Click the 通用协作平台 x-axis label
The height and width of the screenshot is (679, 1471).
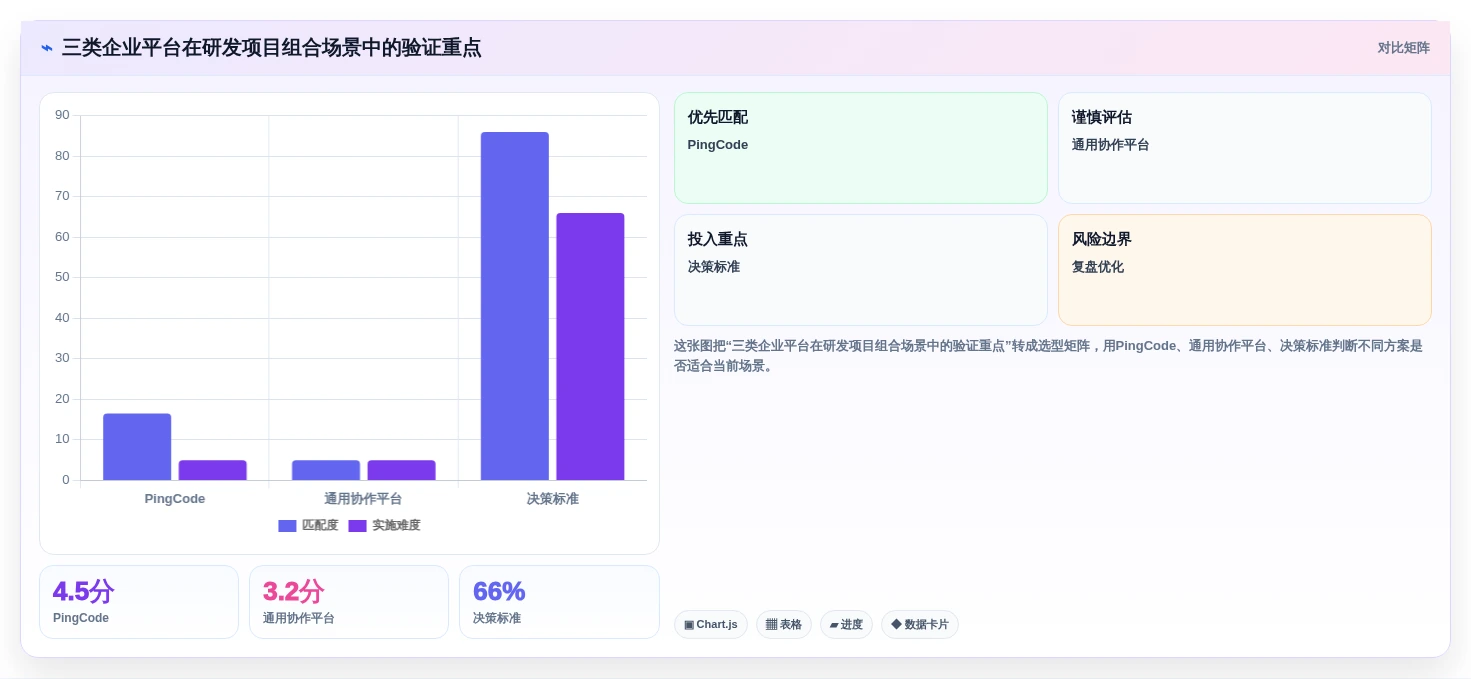pos(363,498)
